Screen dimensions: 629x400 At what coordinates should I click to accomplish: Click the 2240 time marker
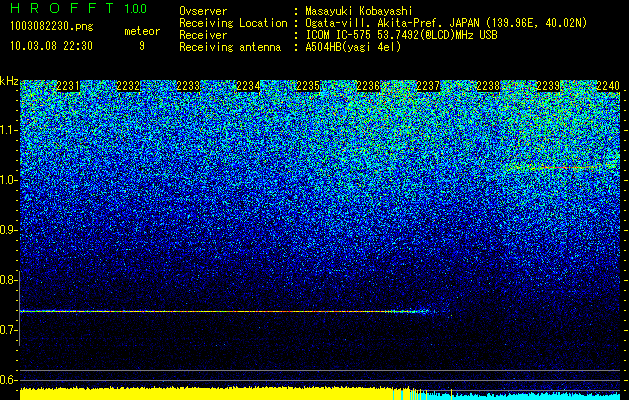(x=608, y=85)
